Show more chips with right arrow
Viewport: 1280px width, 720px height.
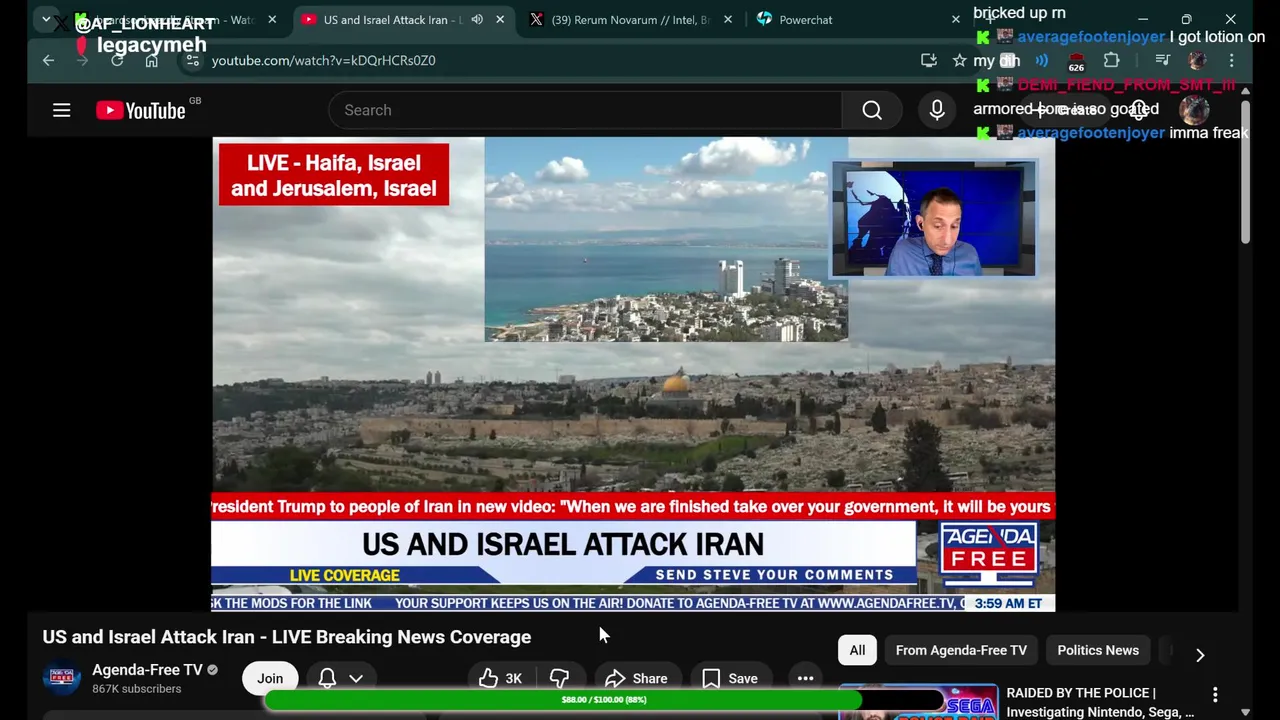click(1200, 655)
